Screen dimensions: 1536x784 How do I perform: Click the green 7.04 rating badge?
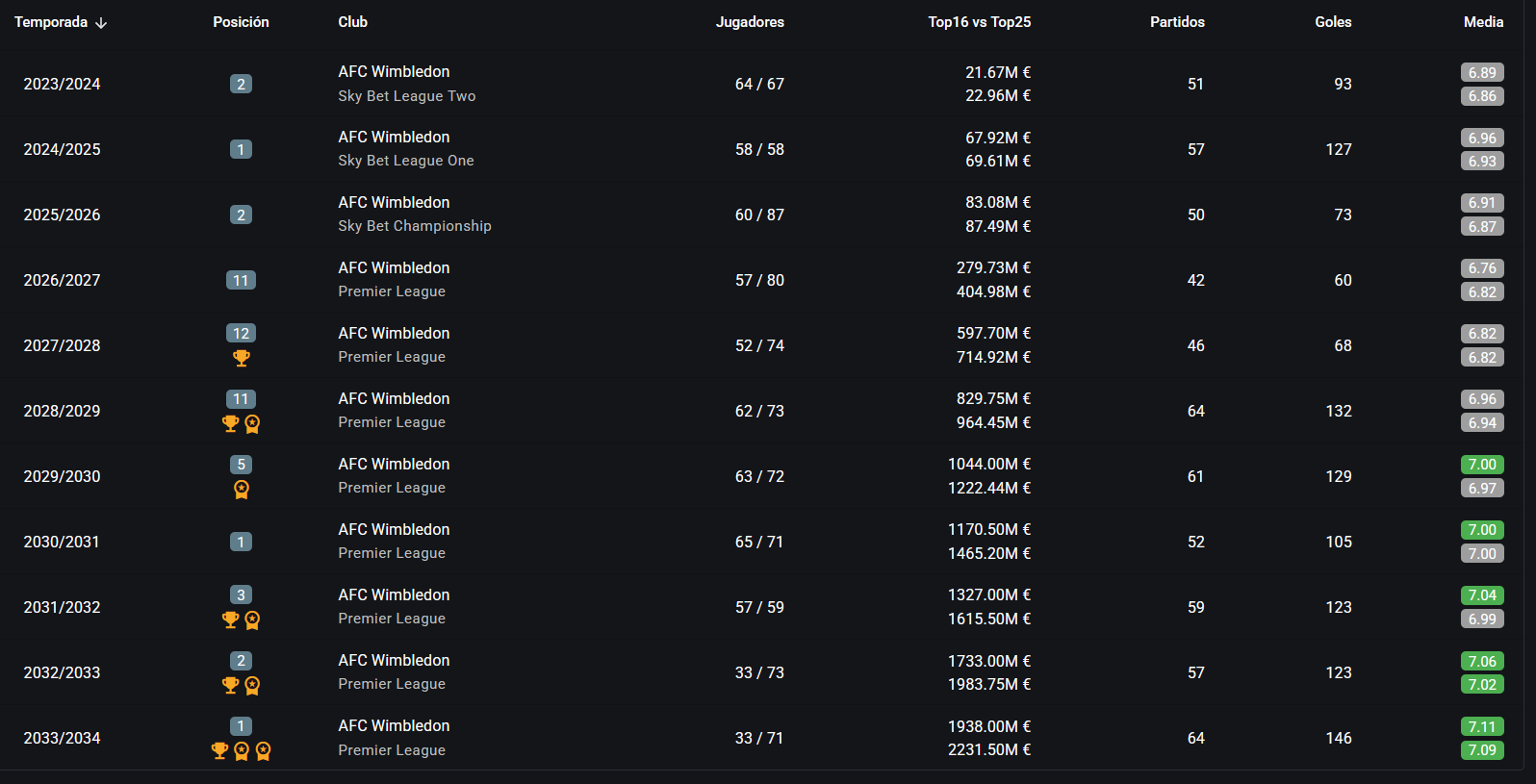[1482, 595]
